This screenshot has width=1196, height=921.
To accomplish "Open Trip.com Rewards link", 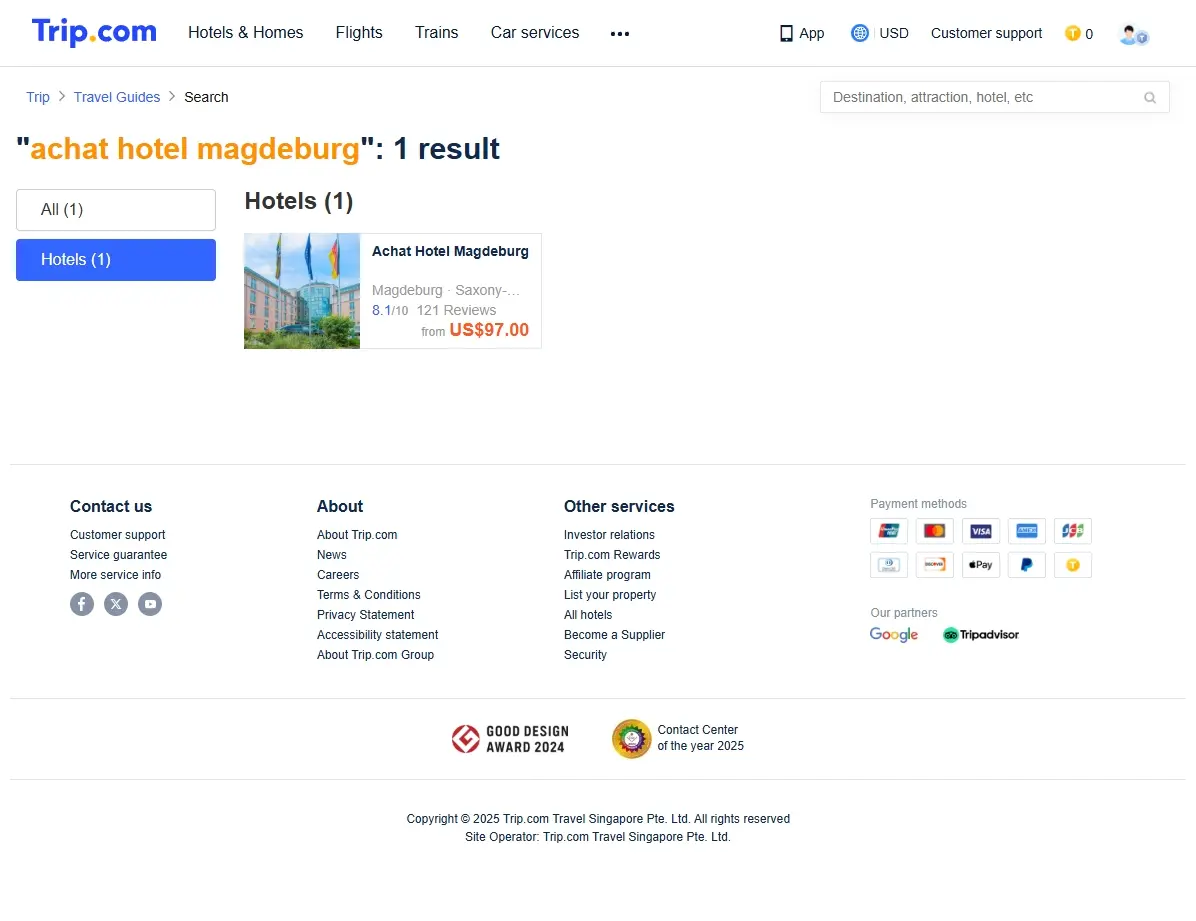I will [x=612, y=555].
